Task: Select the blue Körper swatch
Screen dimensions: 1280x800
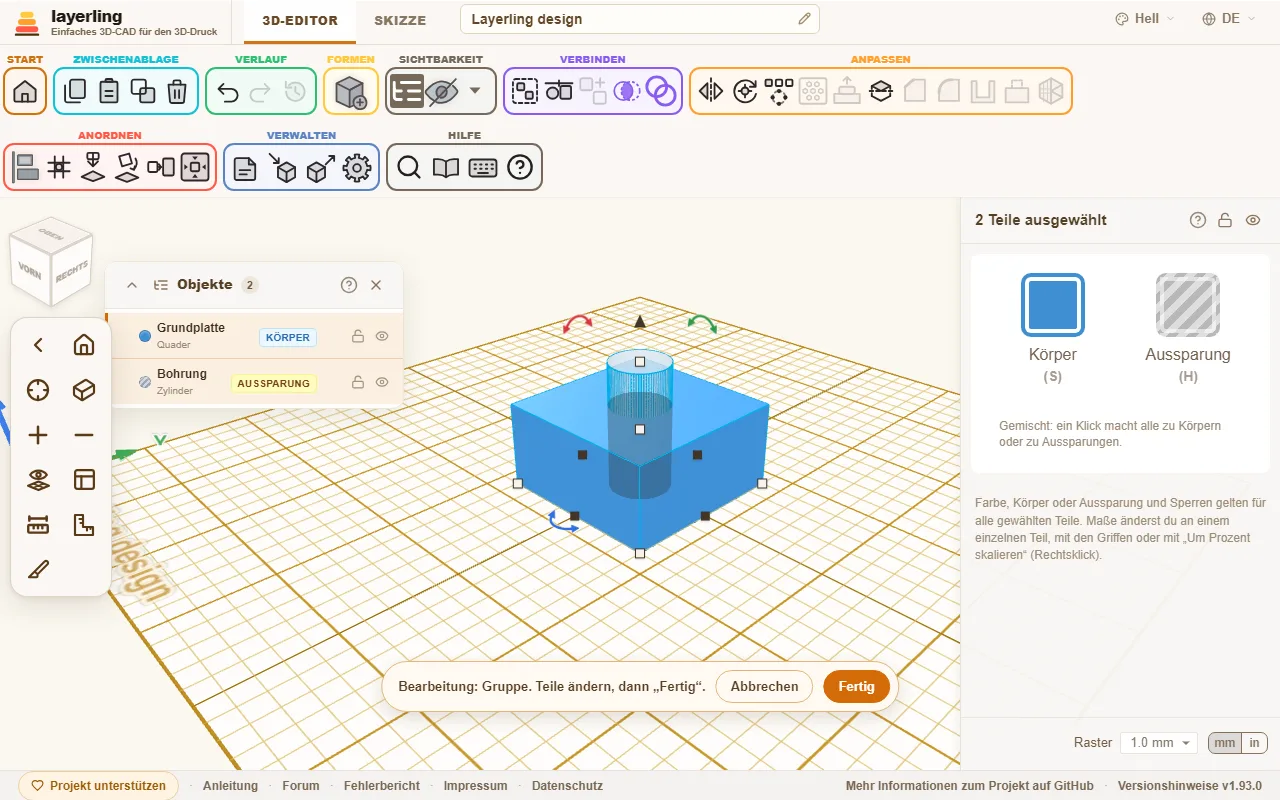Action: [x=1053, y=305]
